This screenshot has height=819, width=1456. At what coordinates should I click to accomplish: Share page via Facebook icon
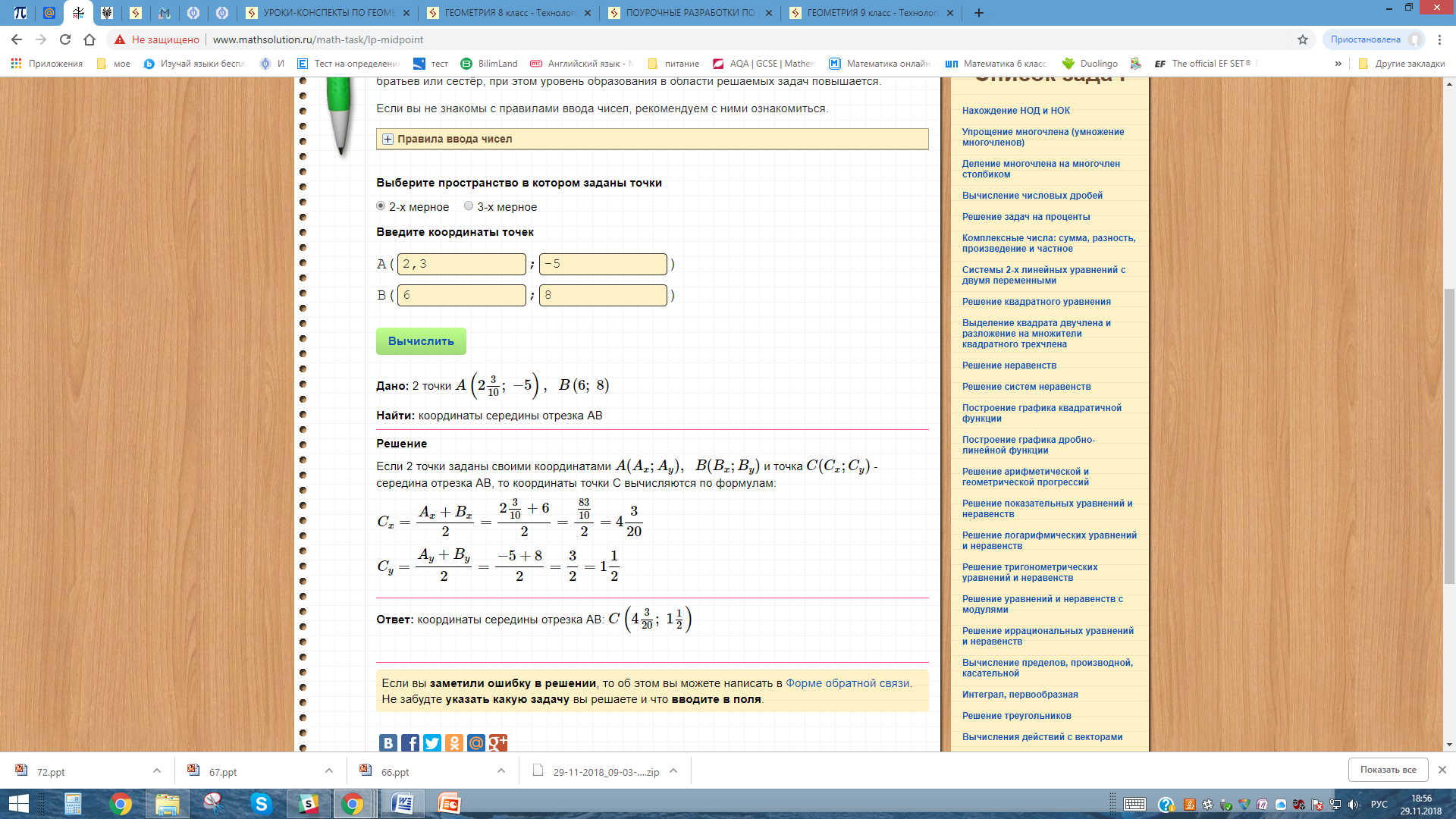pyautogui.click(x=409, y=742)
